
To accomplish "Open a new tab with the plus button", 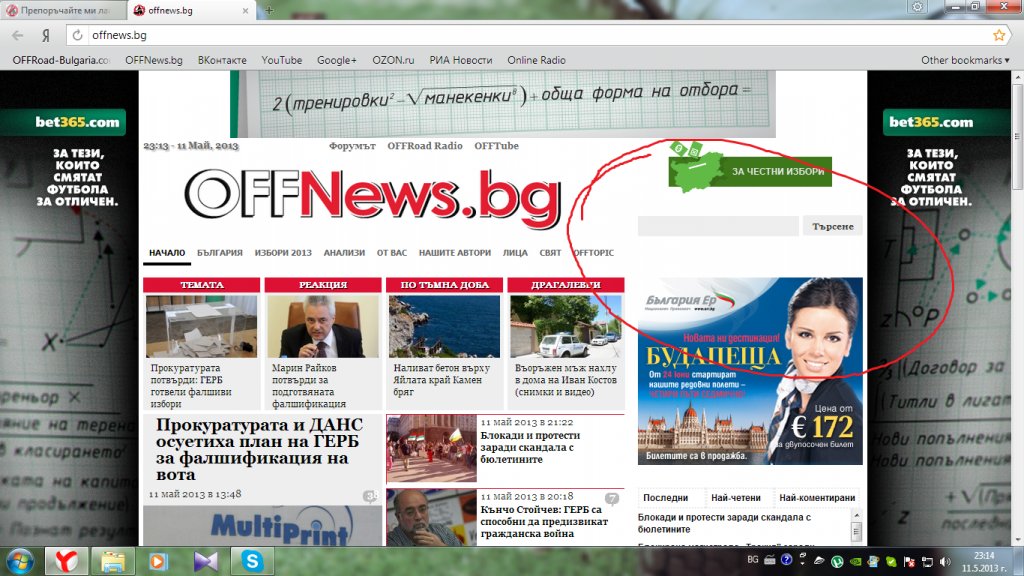I will [x=269, y=10].
